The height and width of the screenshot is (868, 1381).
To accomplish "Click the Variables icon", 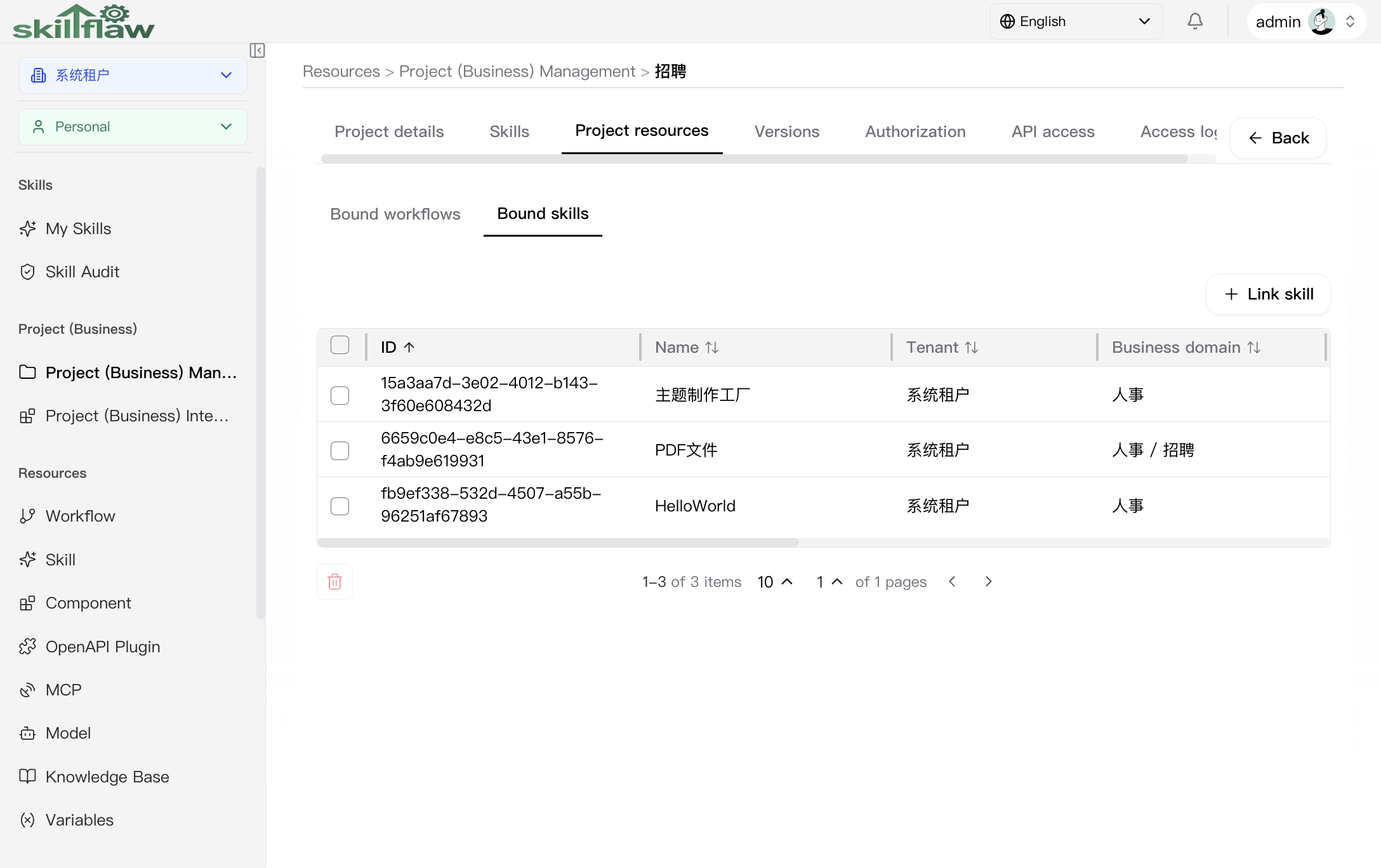I will pyautogui.click(x=27, y=820).
